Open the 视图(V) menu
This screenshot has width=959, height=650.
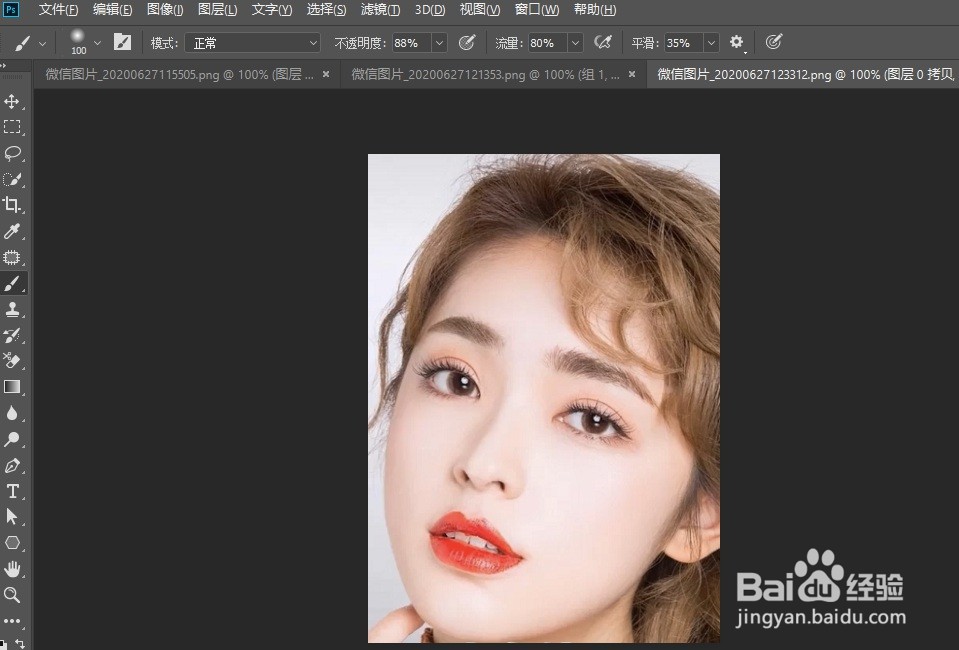pyautogui.click(x=480, y=10)
